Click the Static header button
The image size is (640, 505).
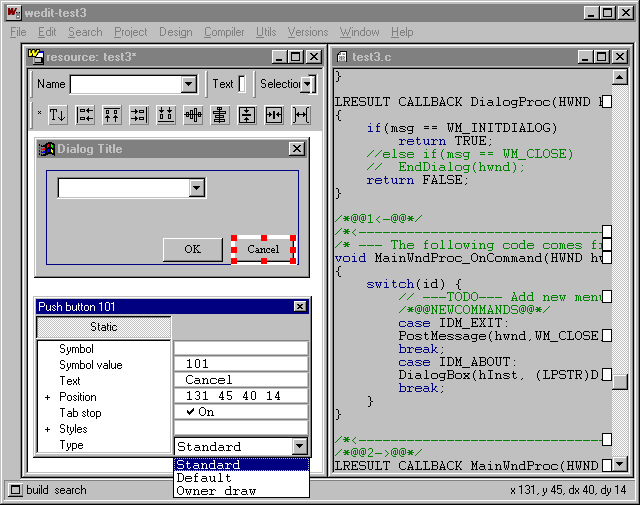pos(104,327)
